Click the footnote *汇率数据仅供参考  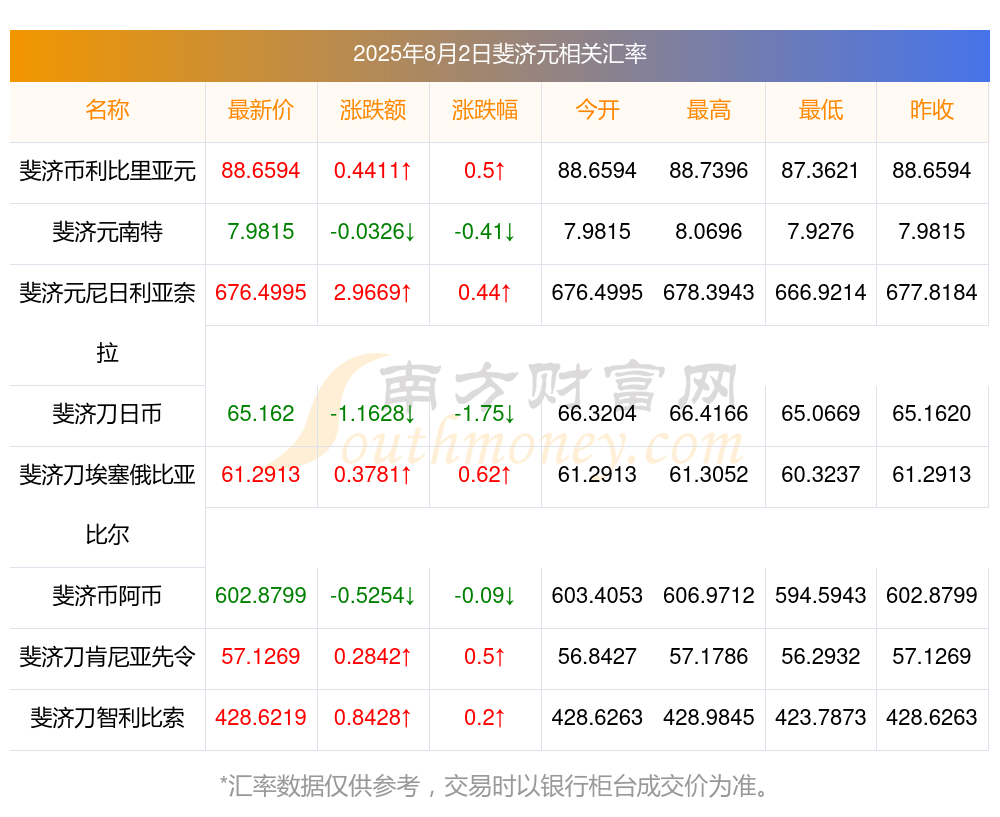(x=320, y=786)
